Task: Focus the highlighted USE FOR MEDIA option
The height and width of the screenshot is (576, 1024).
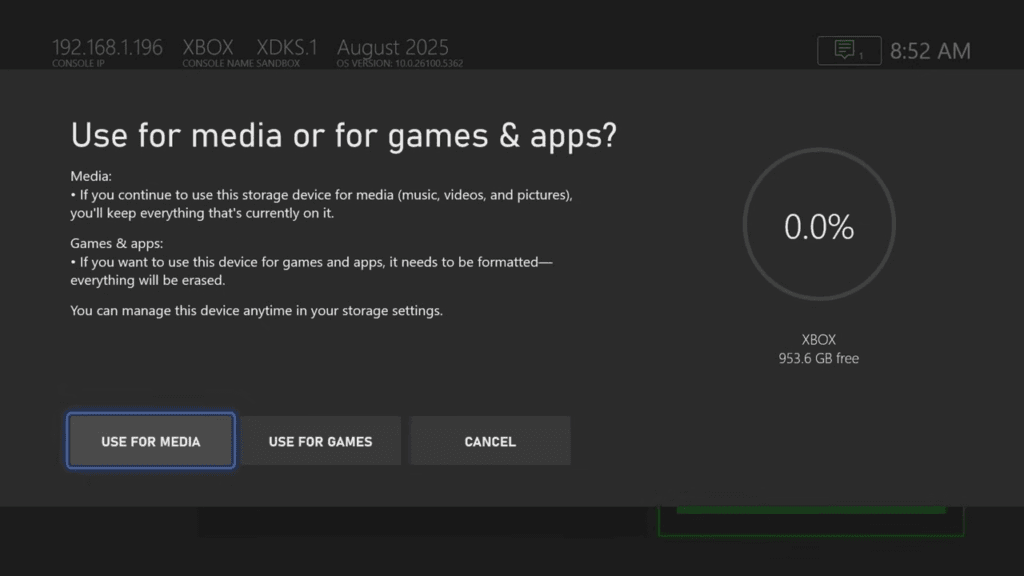Action: [x=150, y=440]
